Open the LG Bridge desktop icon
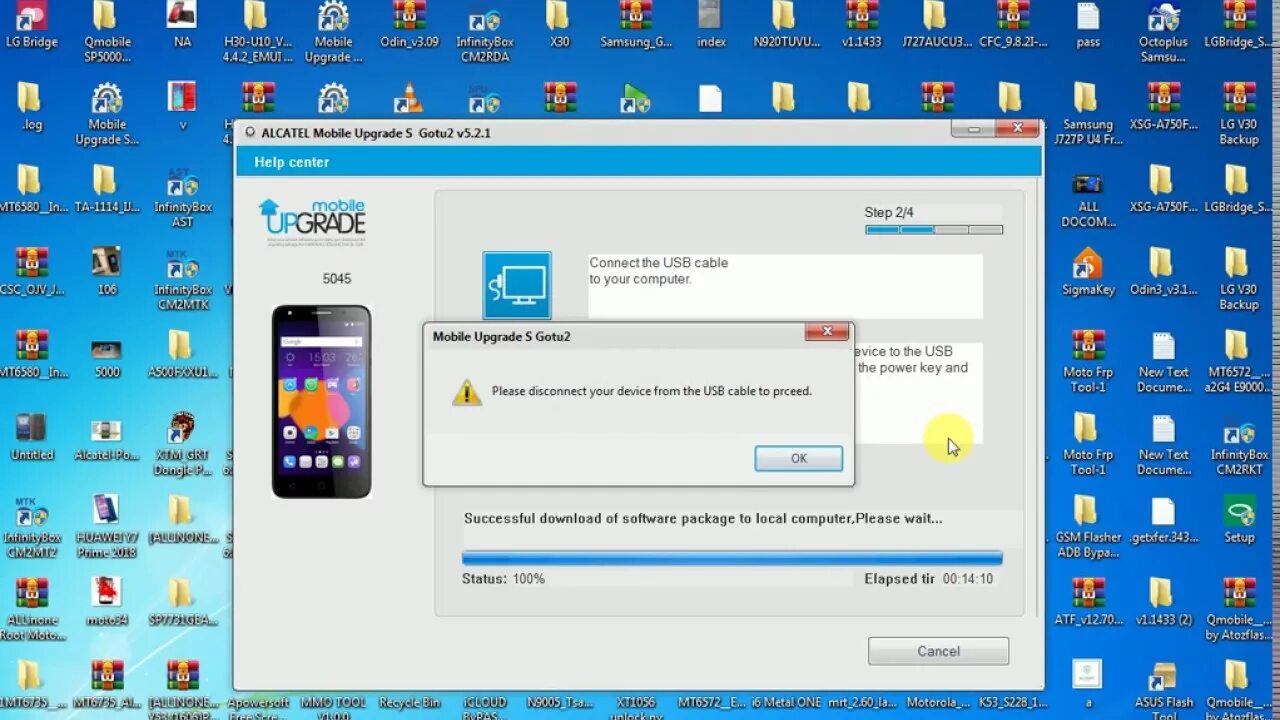 pyautogui.click(x=31, y=26)
